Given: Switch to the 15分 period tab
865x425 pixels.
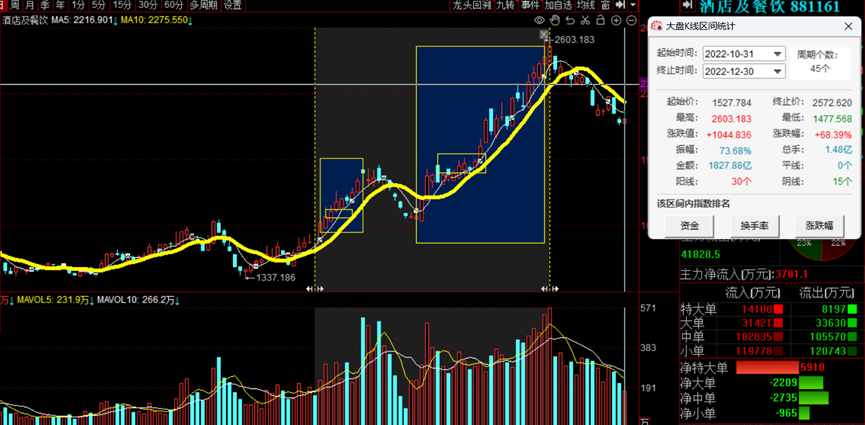Looking at the screenshot, I should pos(122,5).
